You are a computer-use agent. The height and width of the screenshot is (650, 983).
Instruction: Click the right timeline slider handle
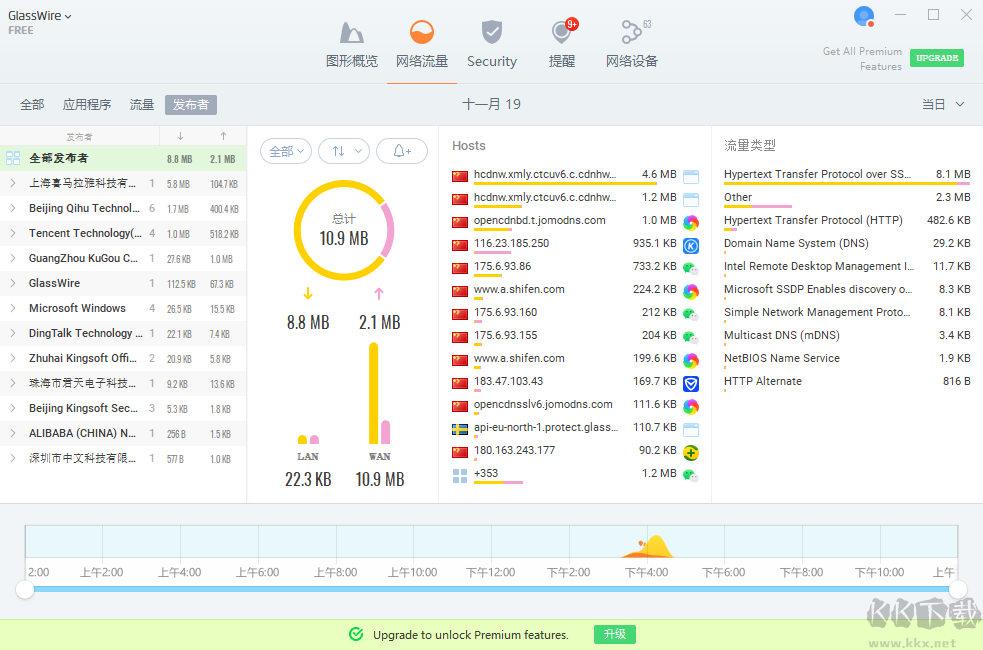(x=957, y=589)
